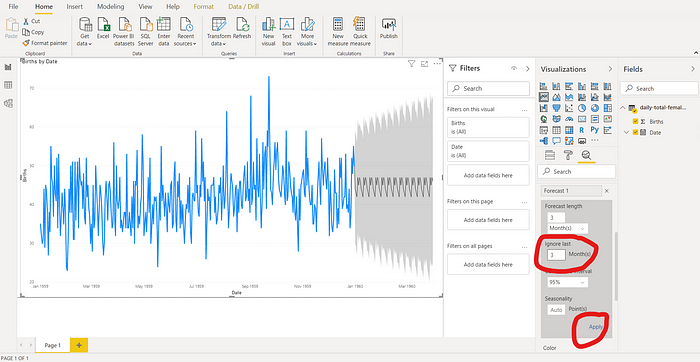Image resolution: width=700 pixels, height=362 pixels.
Task: Click the visual's filter funnel icon
Action: pos(412,64)
